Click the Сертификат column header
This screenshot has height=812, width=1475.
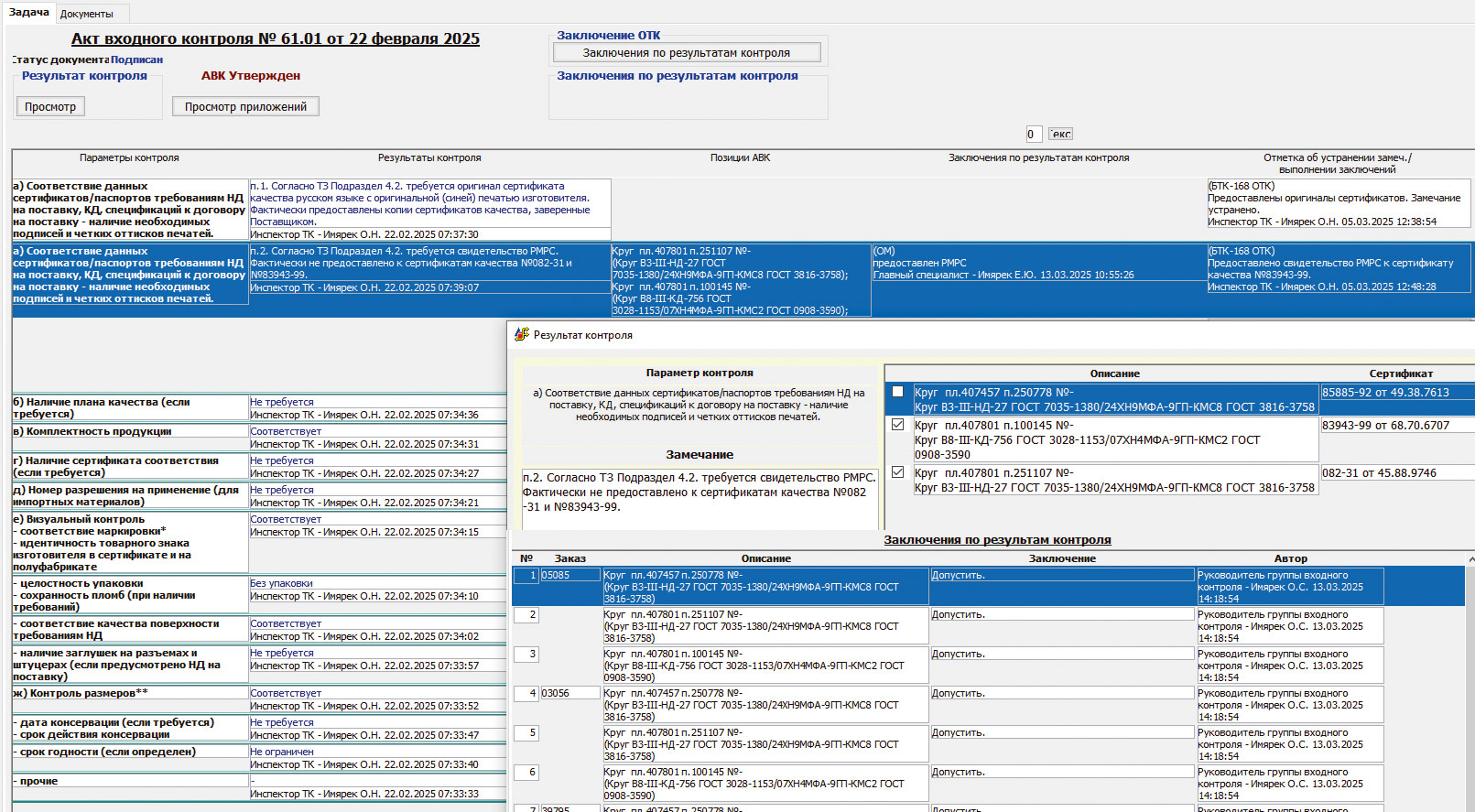coord(1400,374)
